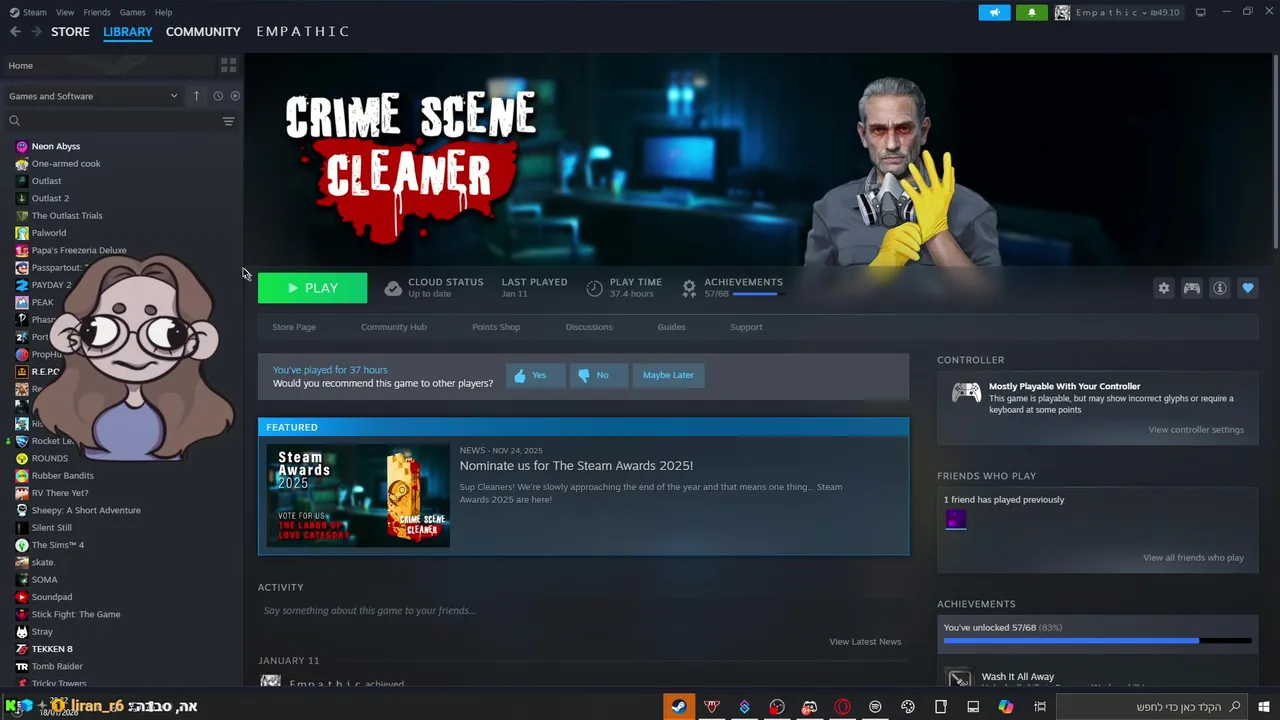Show ready-to-play games only play-circle icon

tap(235, 96)
